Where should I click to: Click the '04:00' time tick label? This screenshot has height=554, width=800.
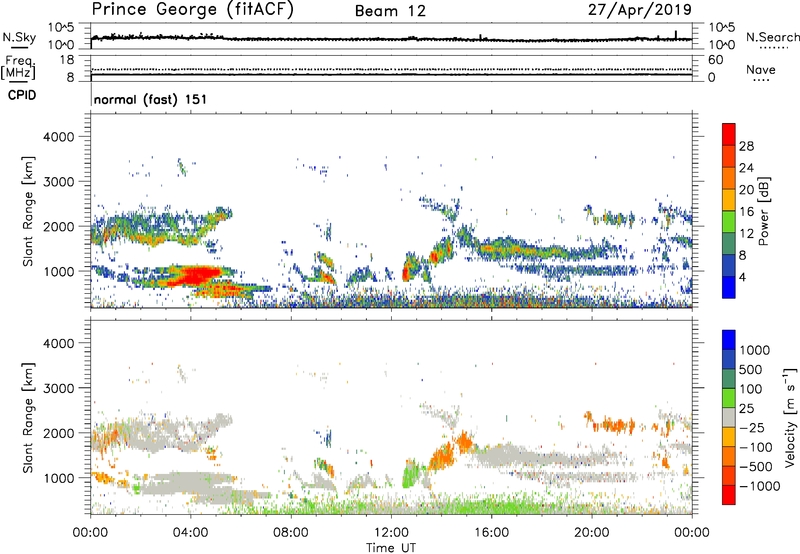[x=190, y=533]
